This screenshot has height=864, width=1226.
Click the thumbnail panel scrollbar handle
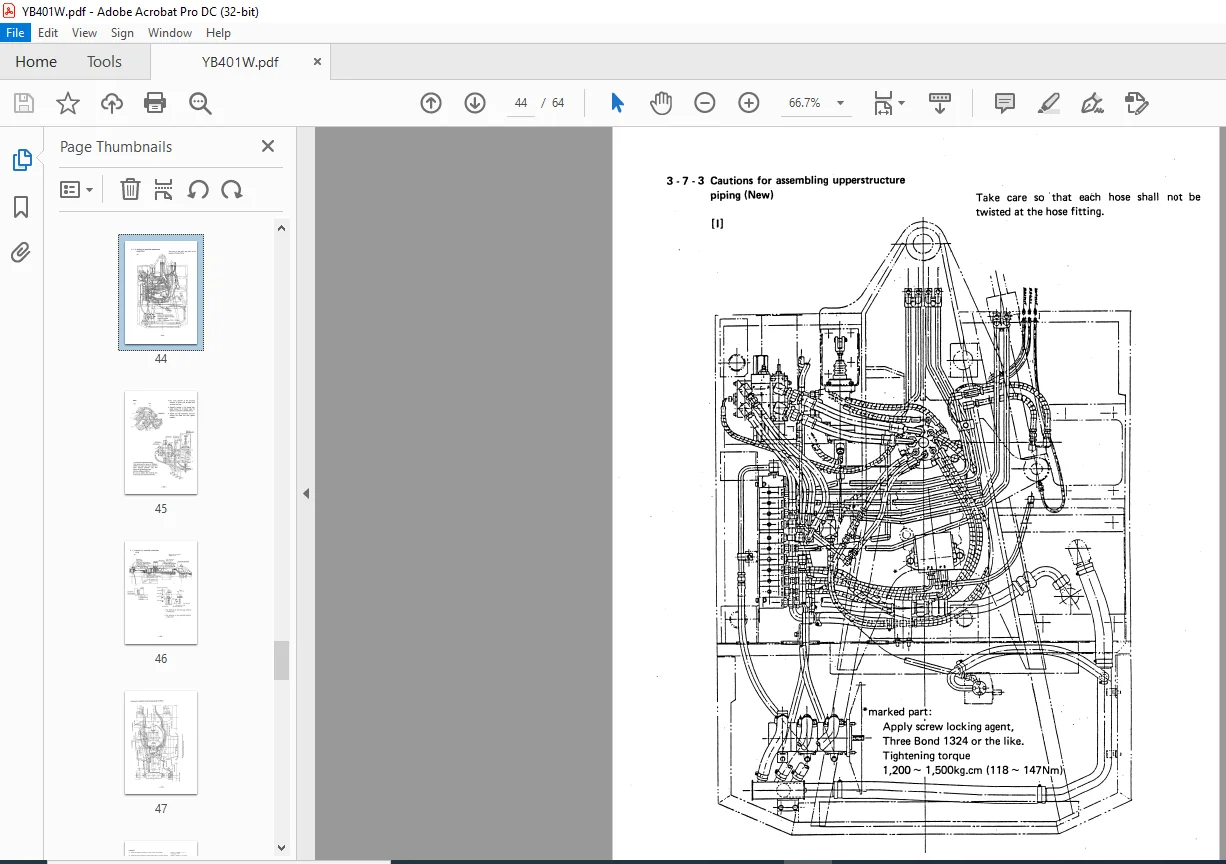point(281,660)
